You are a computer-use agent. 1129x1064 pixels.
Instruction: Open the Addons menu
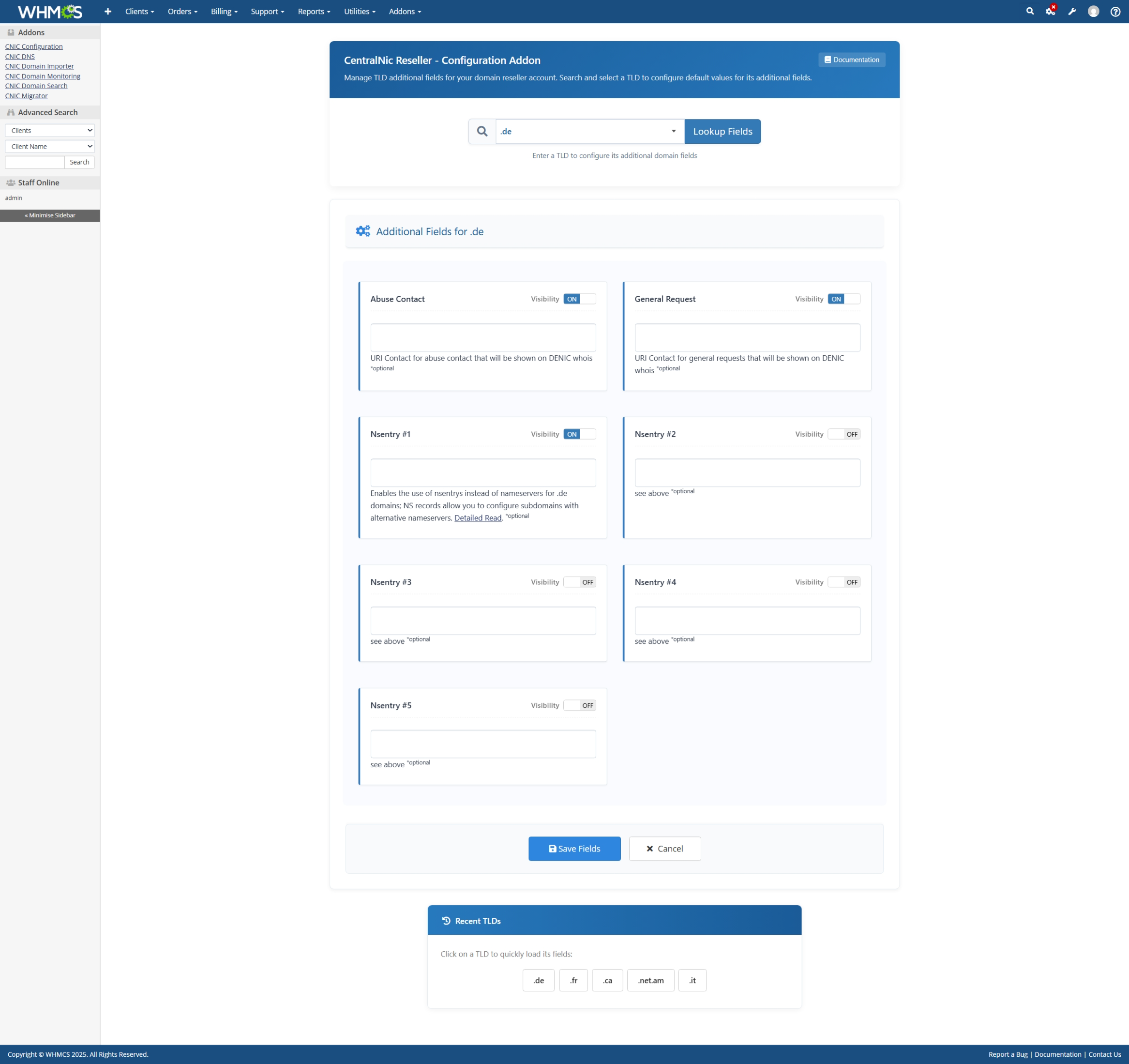(x=405, y=11)
